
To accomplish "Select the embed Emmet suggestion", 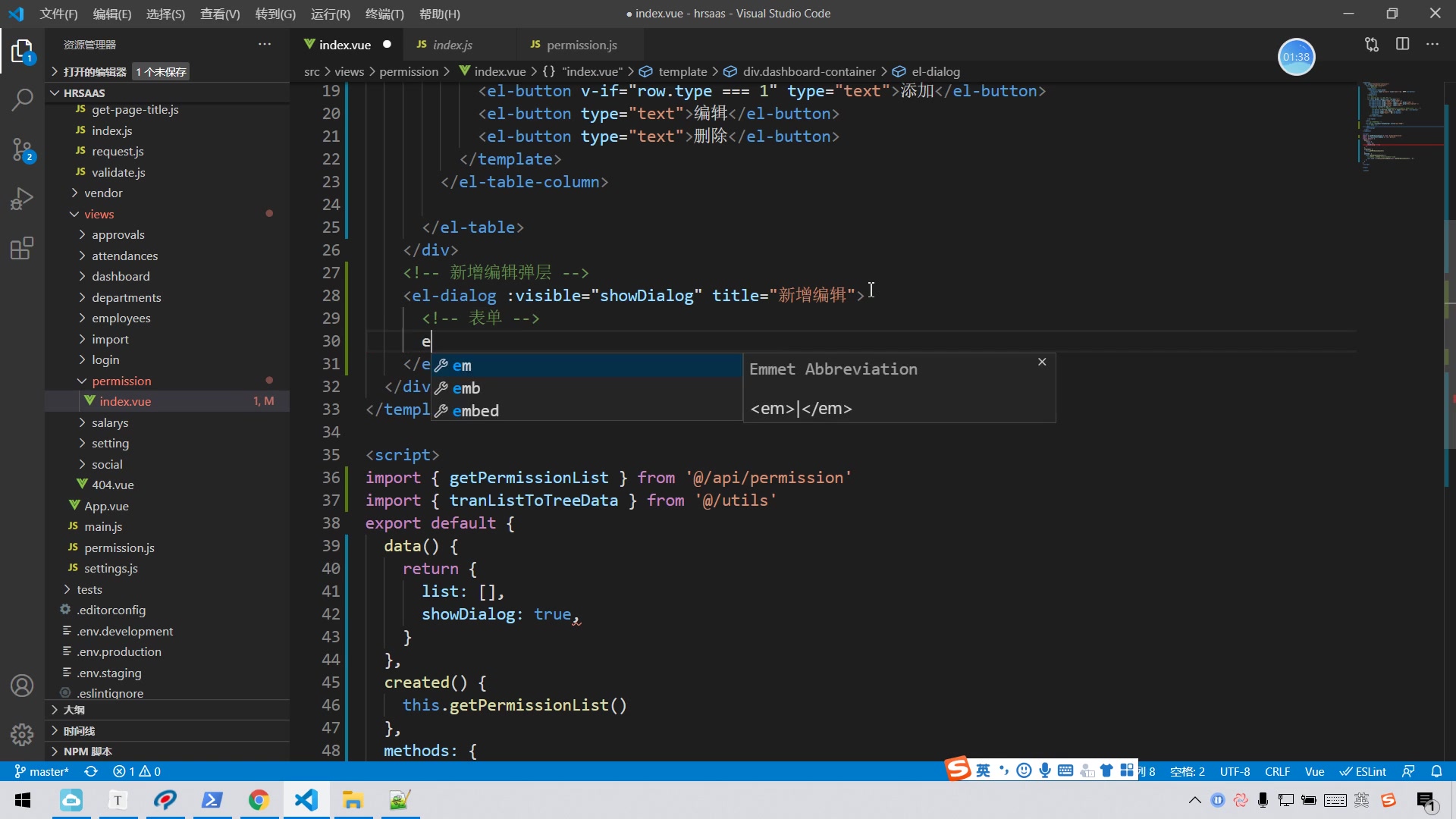I will (587, 411).
